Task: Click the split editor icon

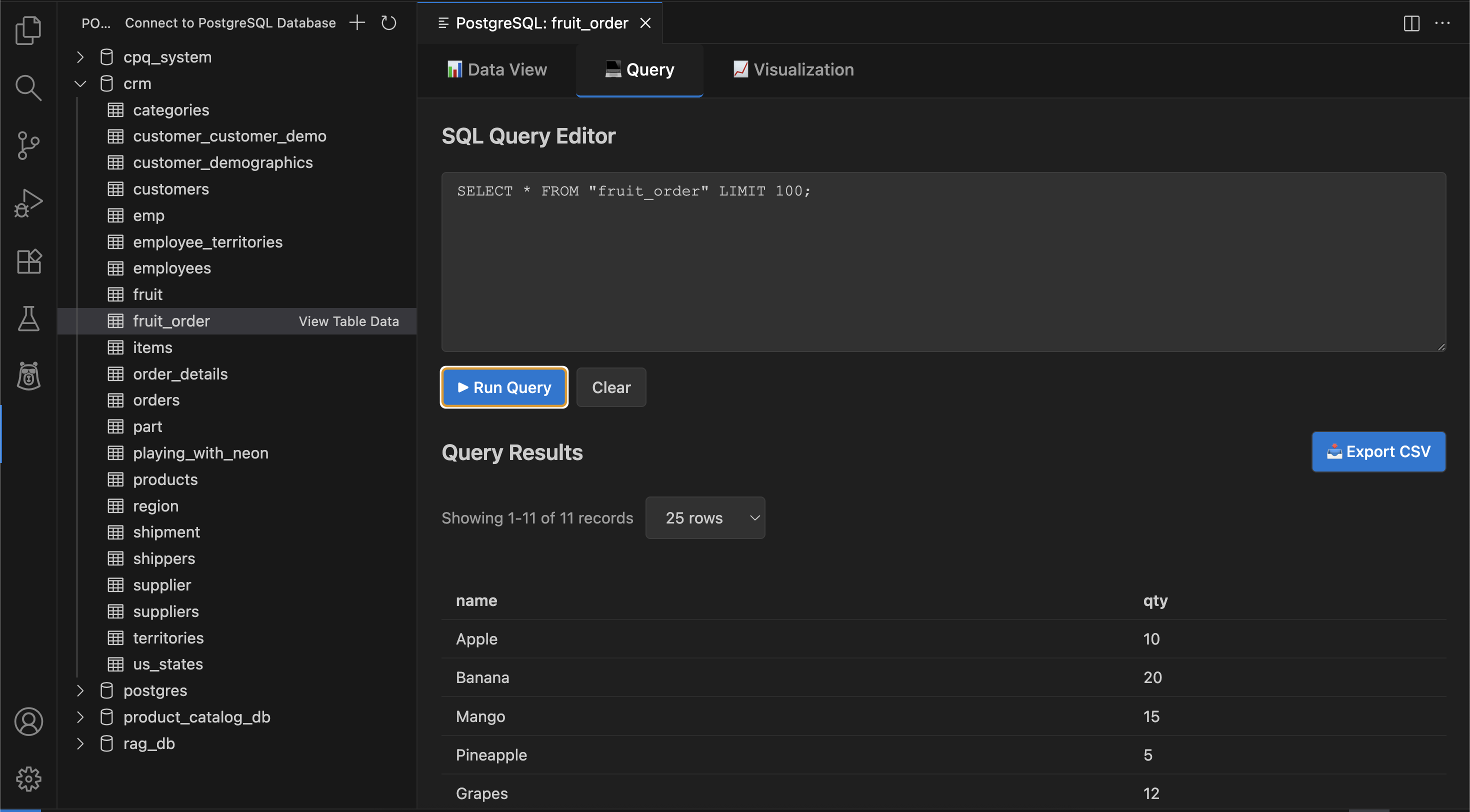Action: pyautogui.click(x=1411, y=23)
